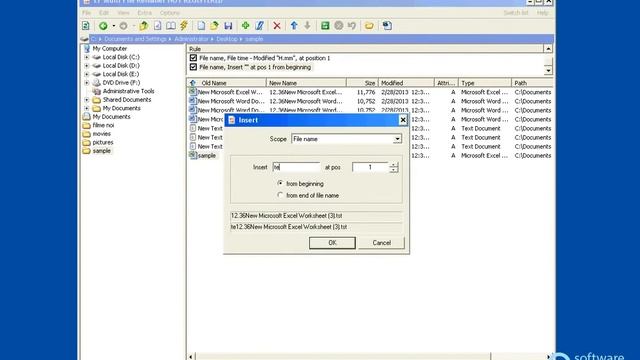Toggle the File time Modified rule checkbox

pos(193,58)
